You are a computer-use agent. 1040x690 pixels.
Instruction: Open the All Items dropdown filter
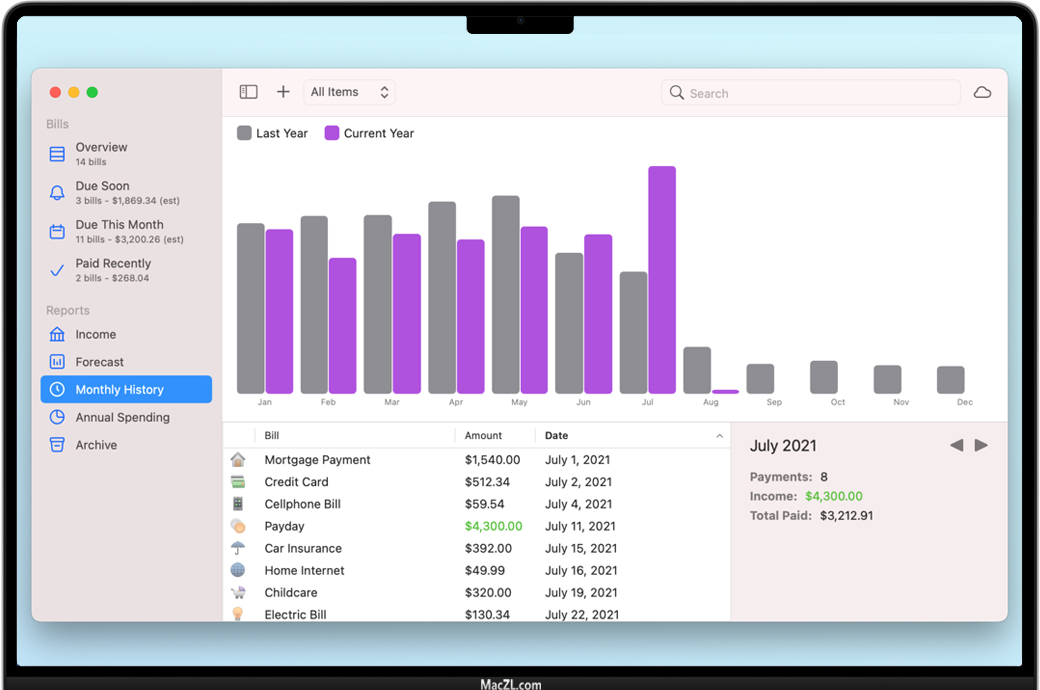[x=349, y=92]
